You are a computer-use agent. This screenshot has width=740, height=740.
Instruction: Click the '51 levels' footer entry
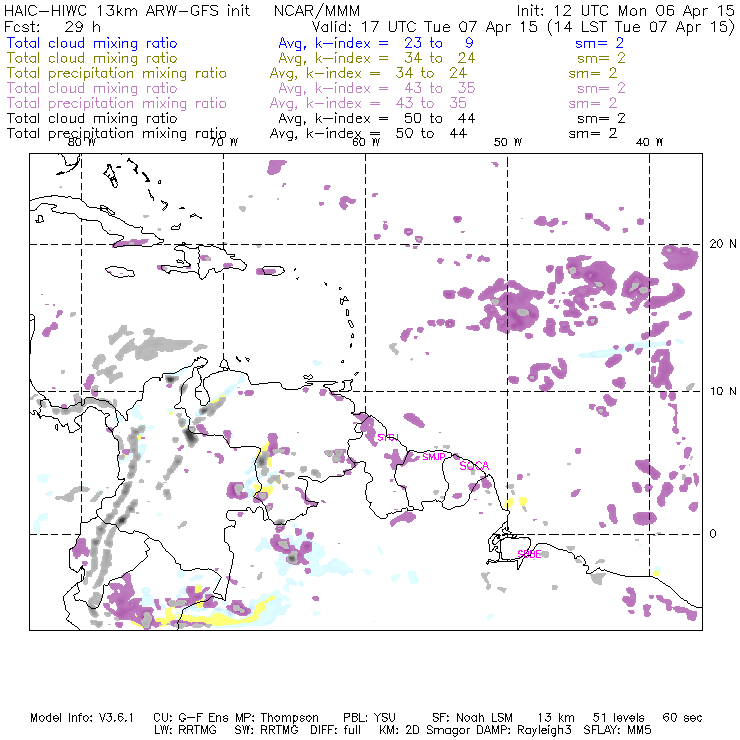point(618,718)
